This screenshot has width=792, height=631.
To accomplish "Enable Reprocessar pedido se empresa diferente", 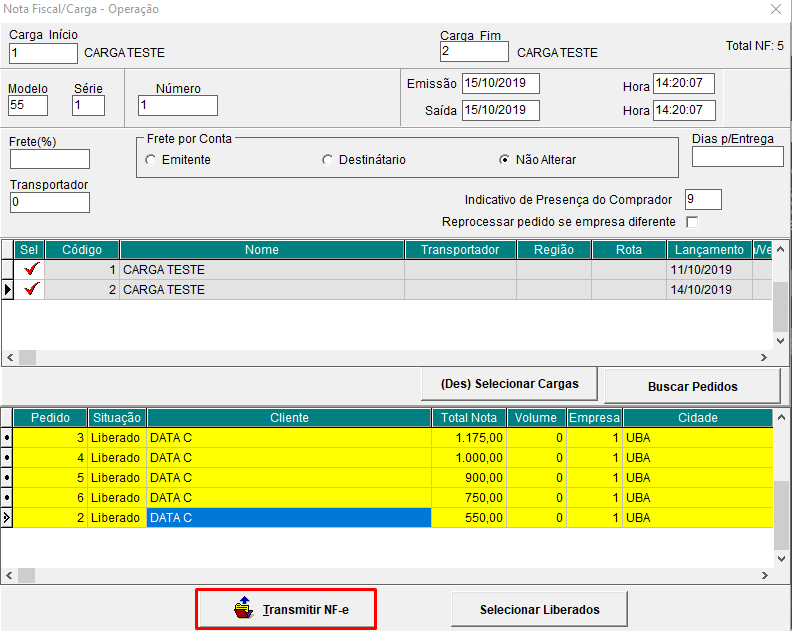I will click(x=691, y=222).
